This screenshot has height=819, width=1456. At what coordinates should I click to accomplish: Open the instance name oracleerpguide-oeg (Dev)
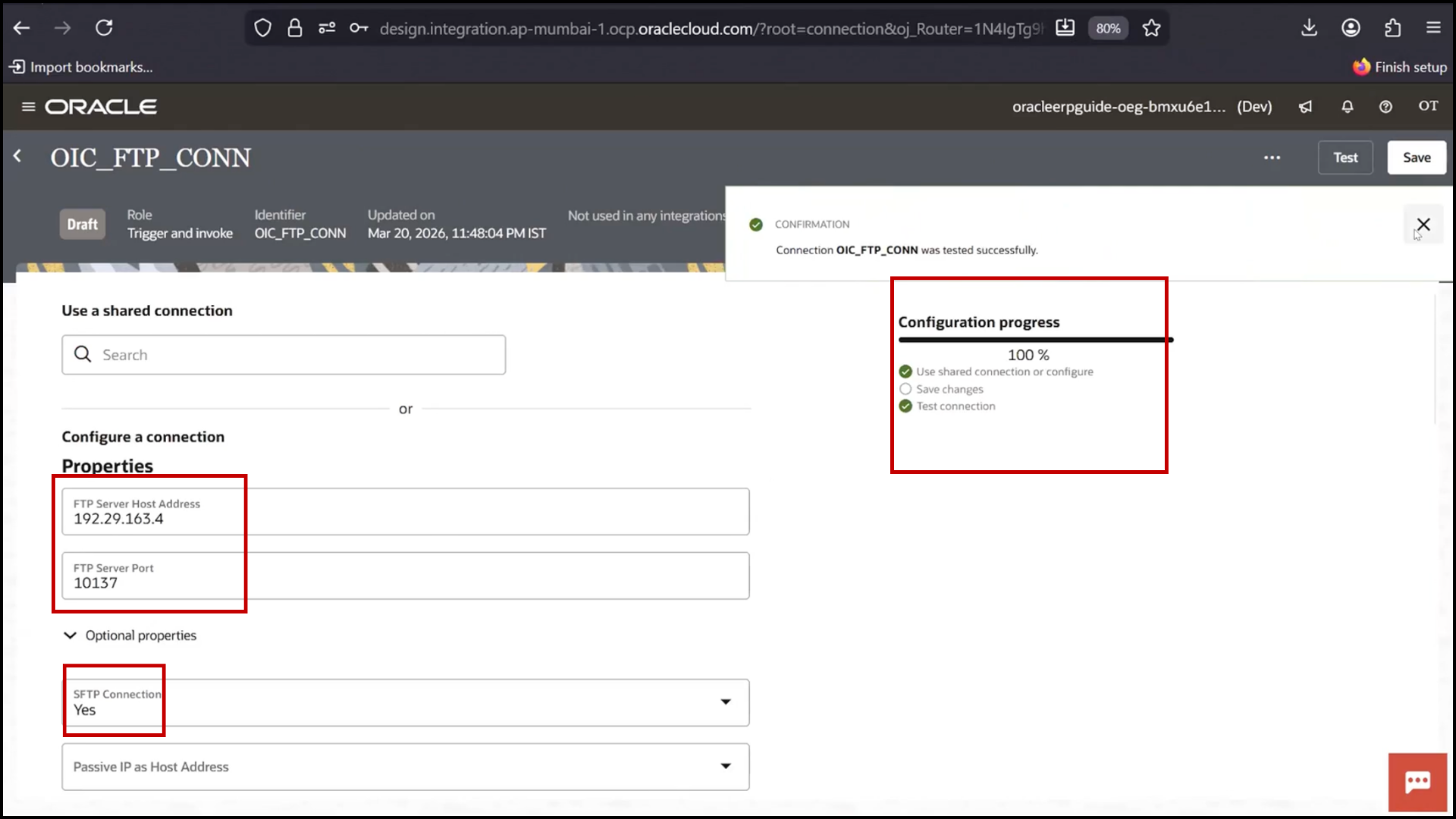click(x=1142, y=107)
